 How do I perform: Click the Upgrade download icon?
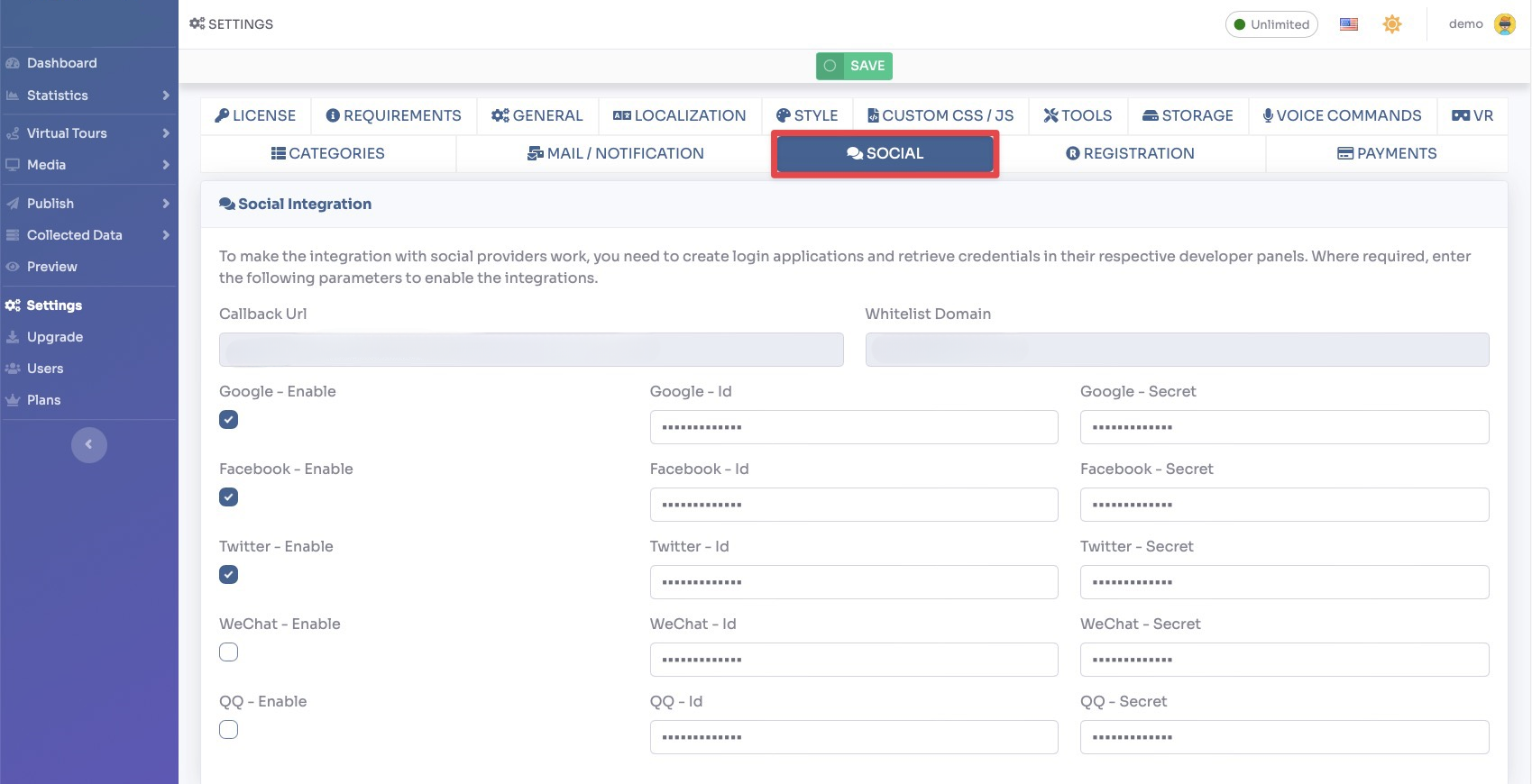13,337
